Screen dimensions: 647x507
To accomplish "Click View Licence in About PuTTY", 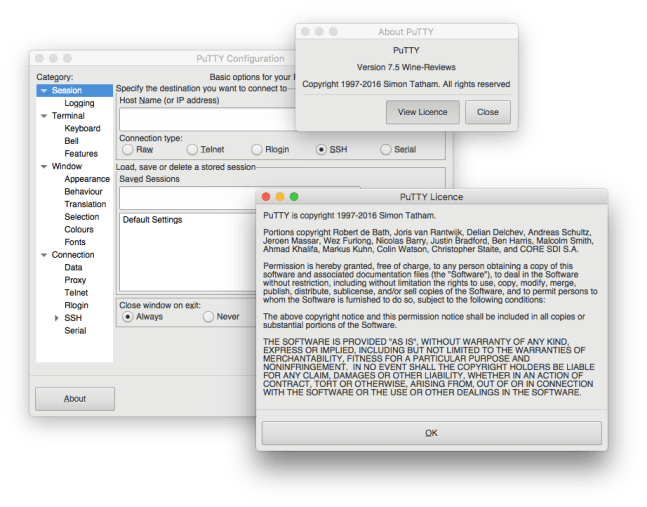I will tap(423, 112).
